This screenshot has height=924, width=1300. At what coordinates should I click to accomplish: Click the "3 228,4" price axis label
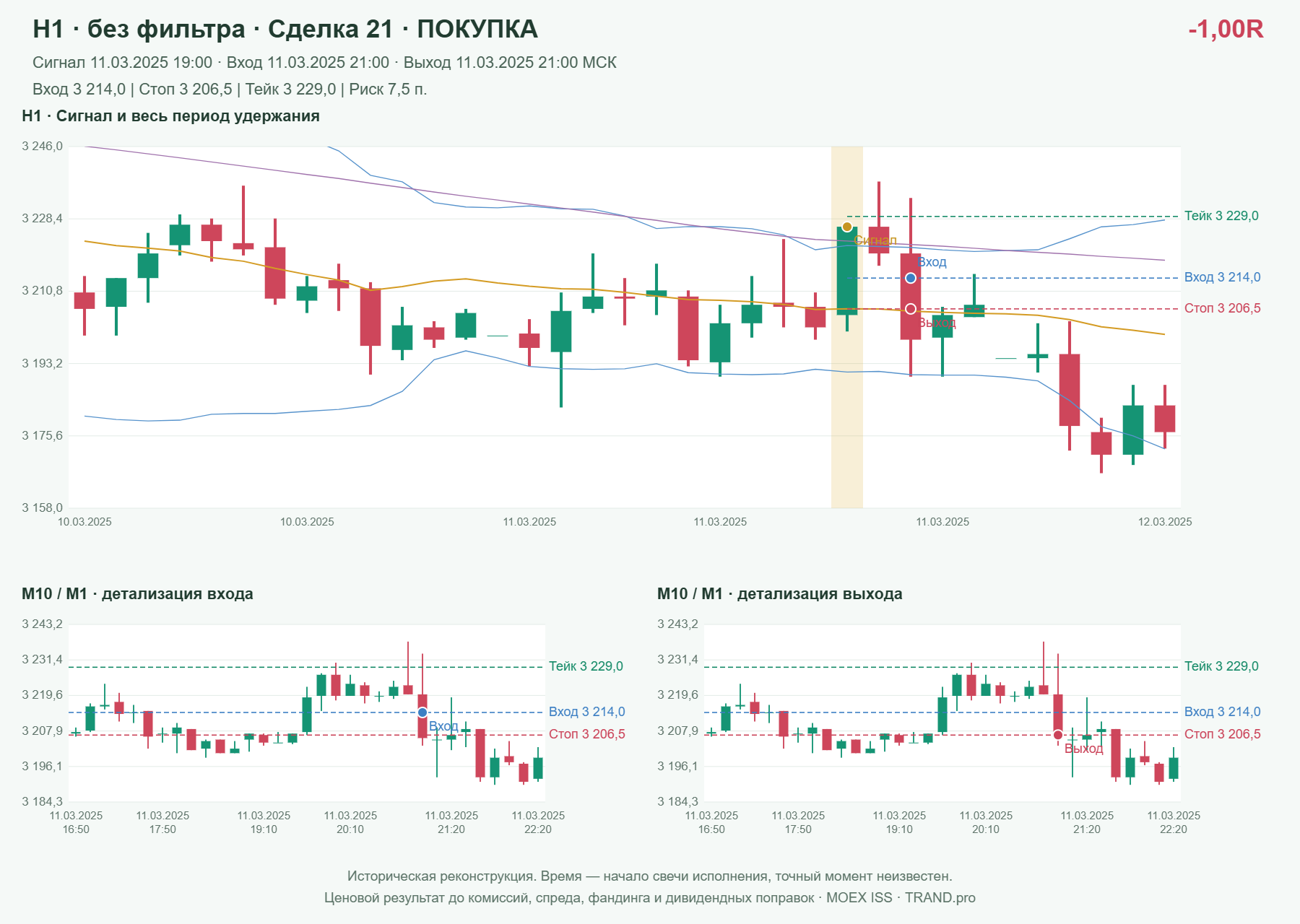(x=43, y=219)
